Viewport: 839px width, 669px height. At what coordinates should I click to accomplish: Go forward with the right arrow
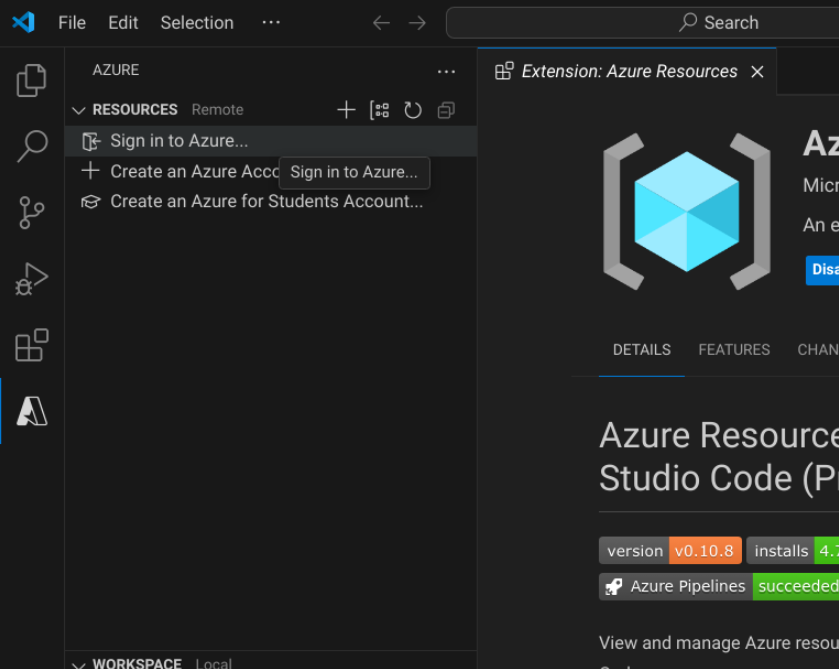coord(417,23)
